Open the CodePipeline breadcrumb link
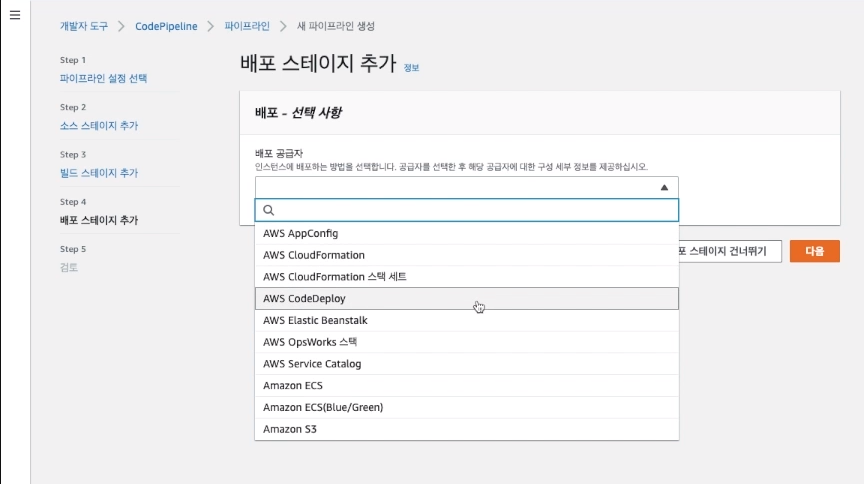864x484 pixels. pos(166,26)
